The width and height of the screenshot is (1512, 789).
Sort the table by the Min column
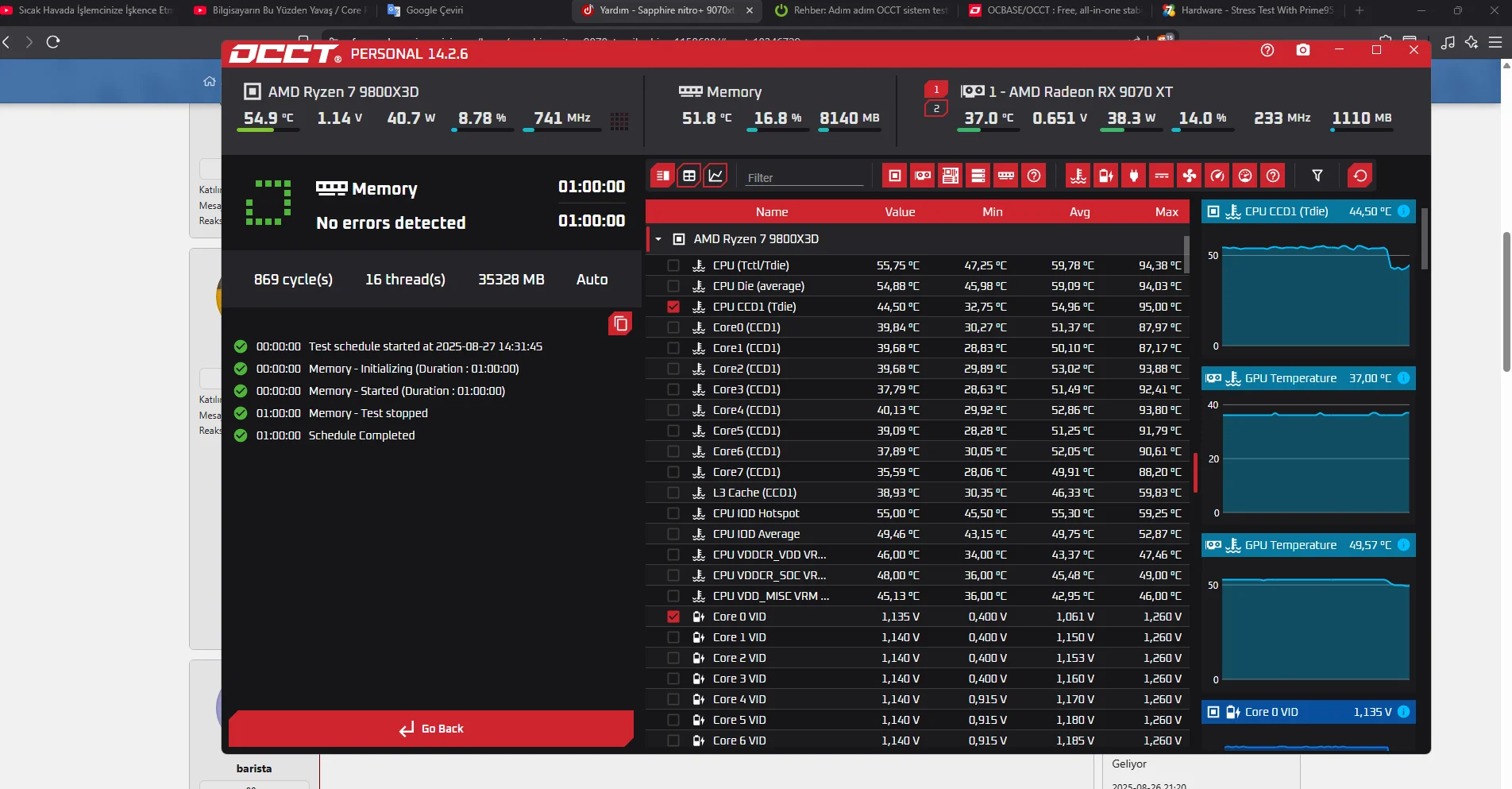pos(993,212)
